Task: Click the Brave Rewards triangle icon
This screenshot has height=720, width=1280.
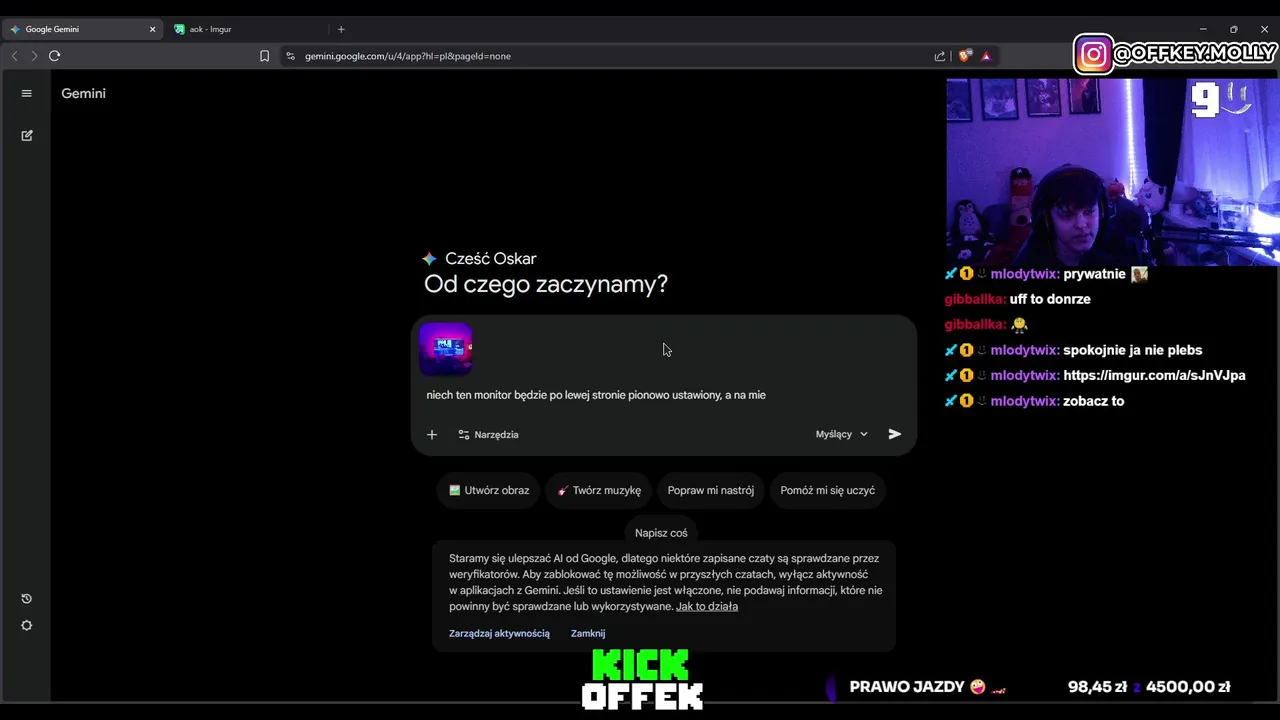Action: point(986,56)
